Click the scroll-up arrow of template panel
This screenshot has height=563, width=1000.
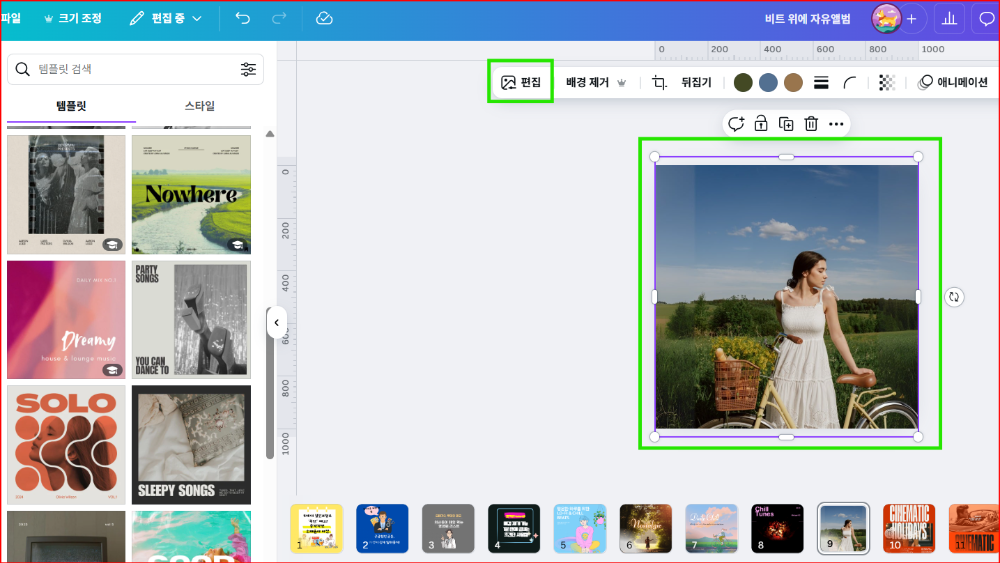[270, 134]
